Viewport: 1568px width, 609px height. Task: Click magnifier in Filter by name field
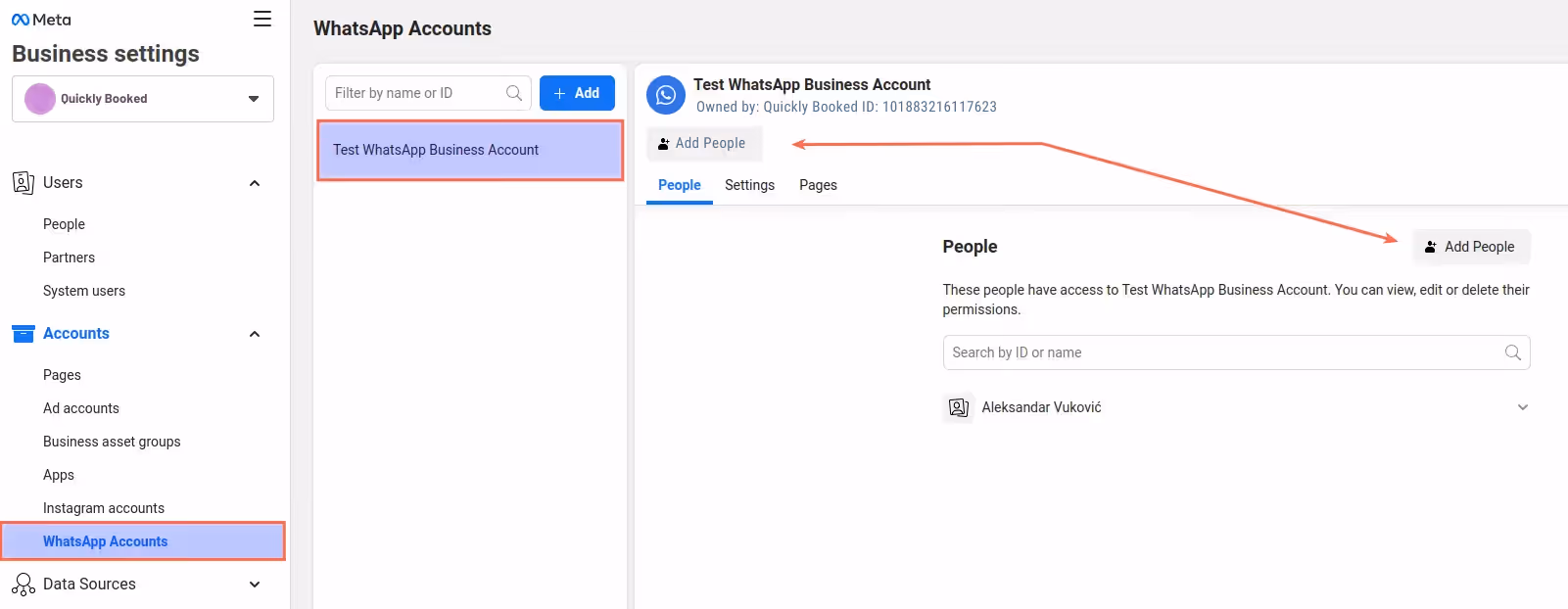coord(514,93)
